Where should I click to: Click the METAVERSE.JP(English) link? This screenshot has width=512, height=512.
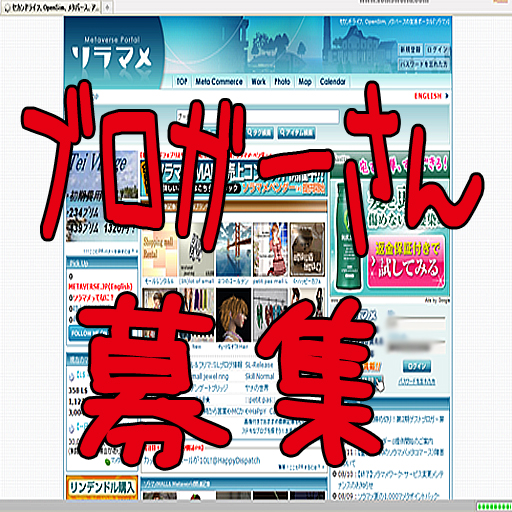pos(100,287)
